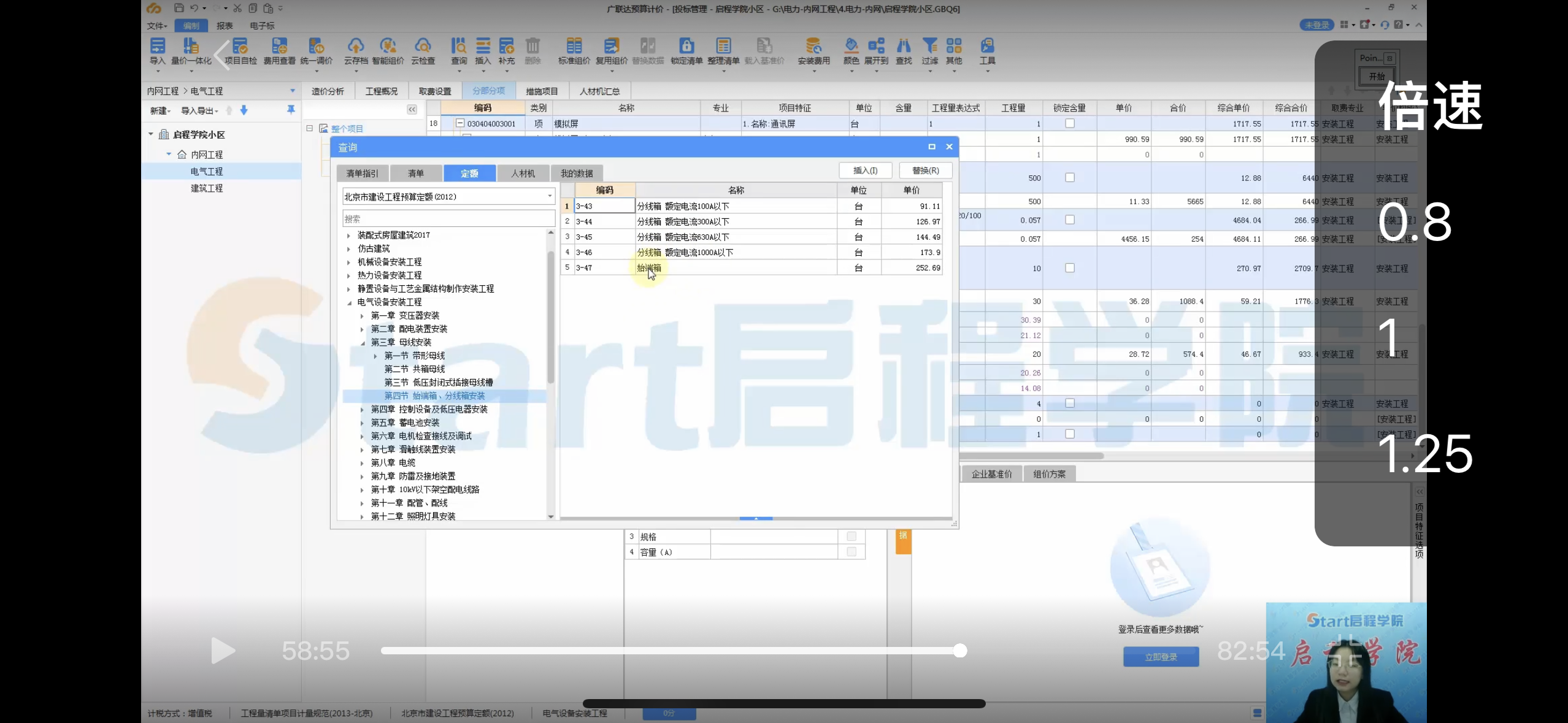Toggle 锁定含量 checkbox in 工程量 4 row
Image resolution: width=1568 pixels, height=723 pixels.
click(x=1070, y=403)
